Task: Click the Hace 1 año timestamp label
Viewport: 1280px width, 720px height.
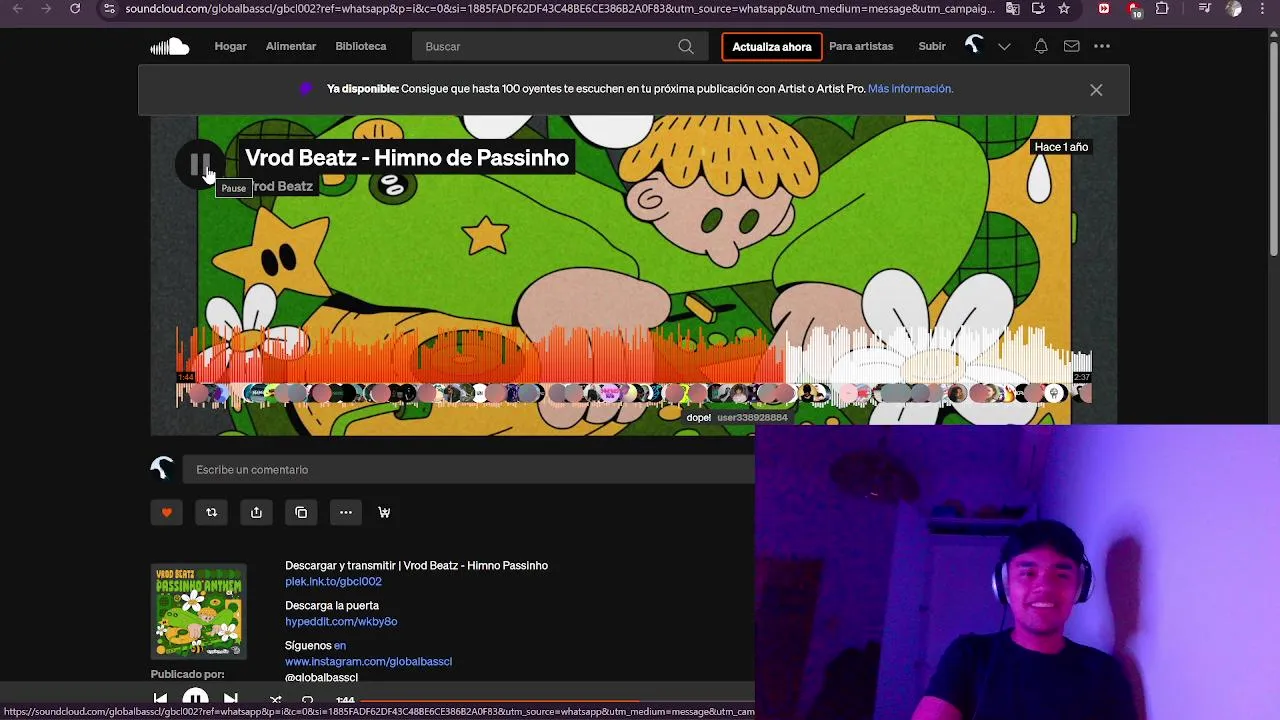Action: (x=1061, y=147)
